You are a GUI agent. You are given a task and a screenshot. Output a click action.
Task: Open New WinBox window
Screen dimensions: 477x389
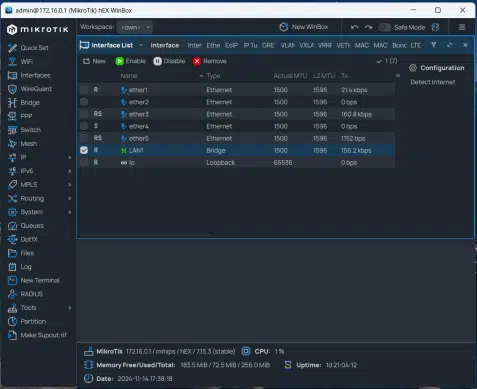pyautogui.click(x=304, y=27)
